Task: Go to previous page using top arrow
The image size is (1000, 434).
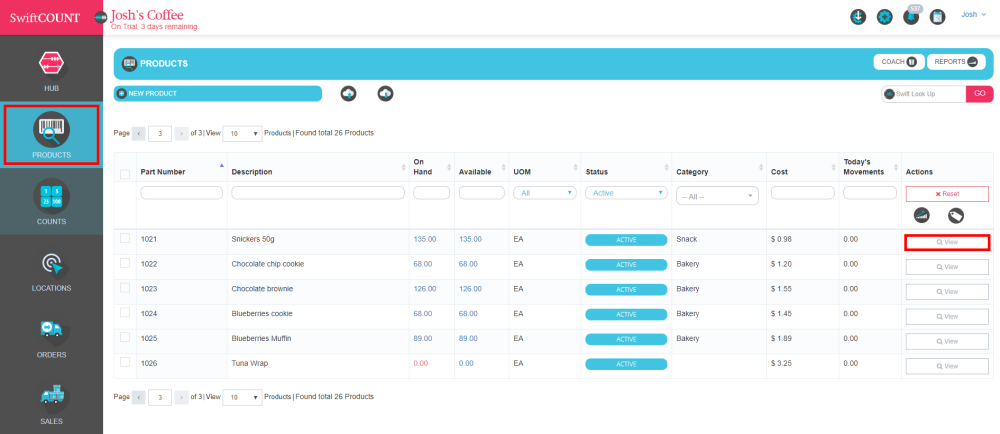Action: [138, 133]
